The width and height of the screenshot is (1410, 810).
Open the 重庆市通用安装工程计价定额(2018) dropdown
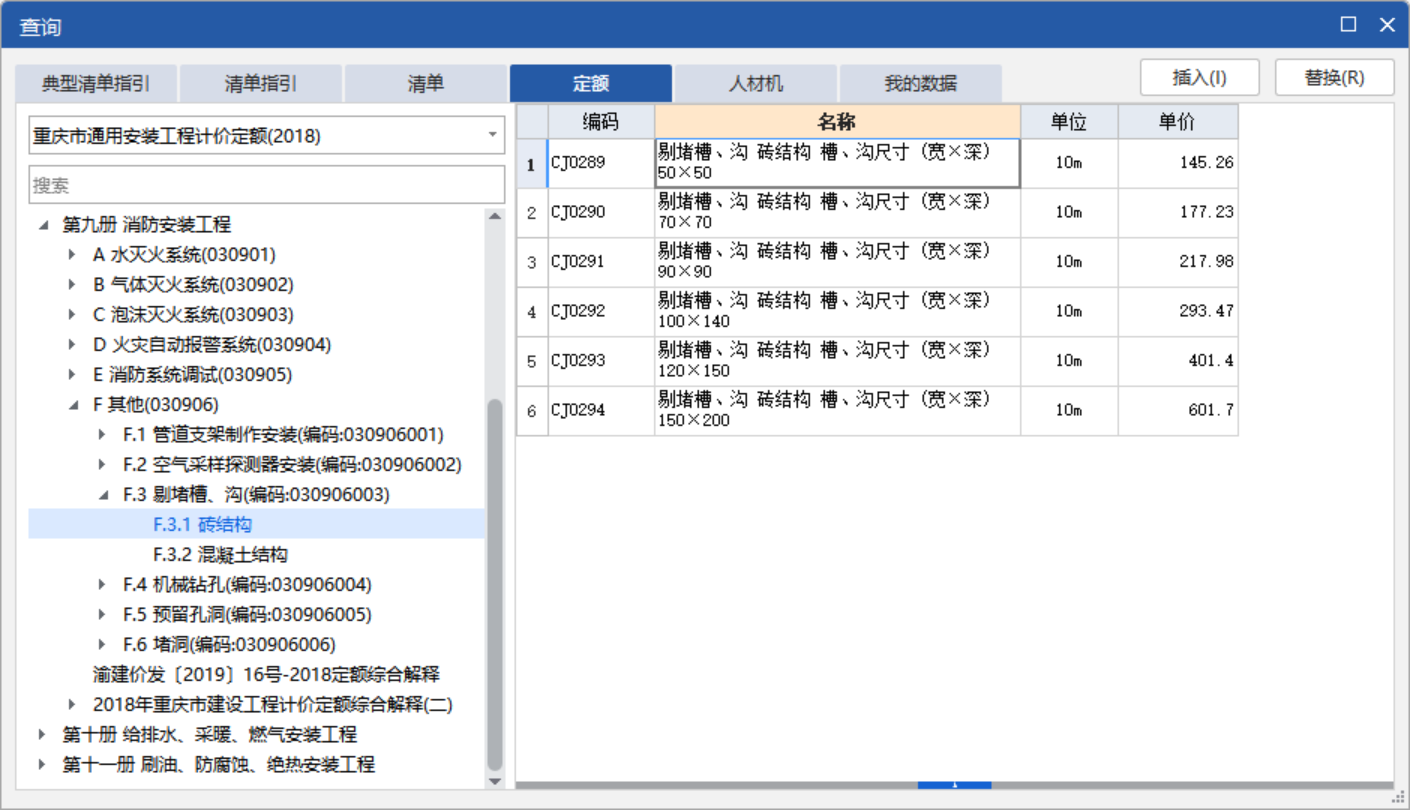coord(490,134)
